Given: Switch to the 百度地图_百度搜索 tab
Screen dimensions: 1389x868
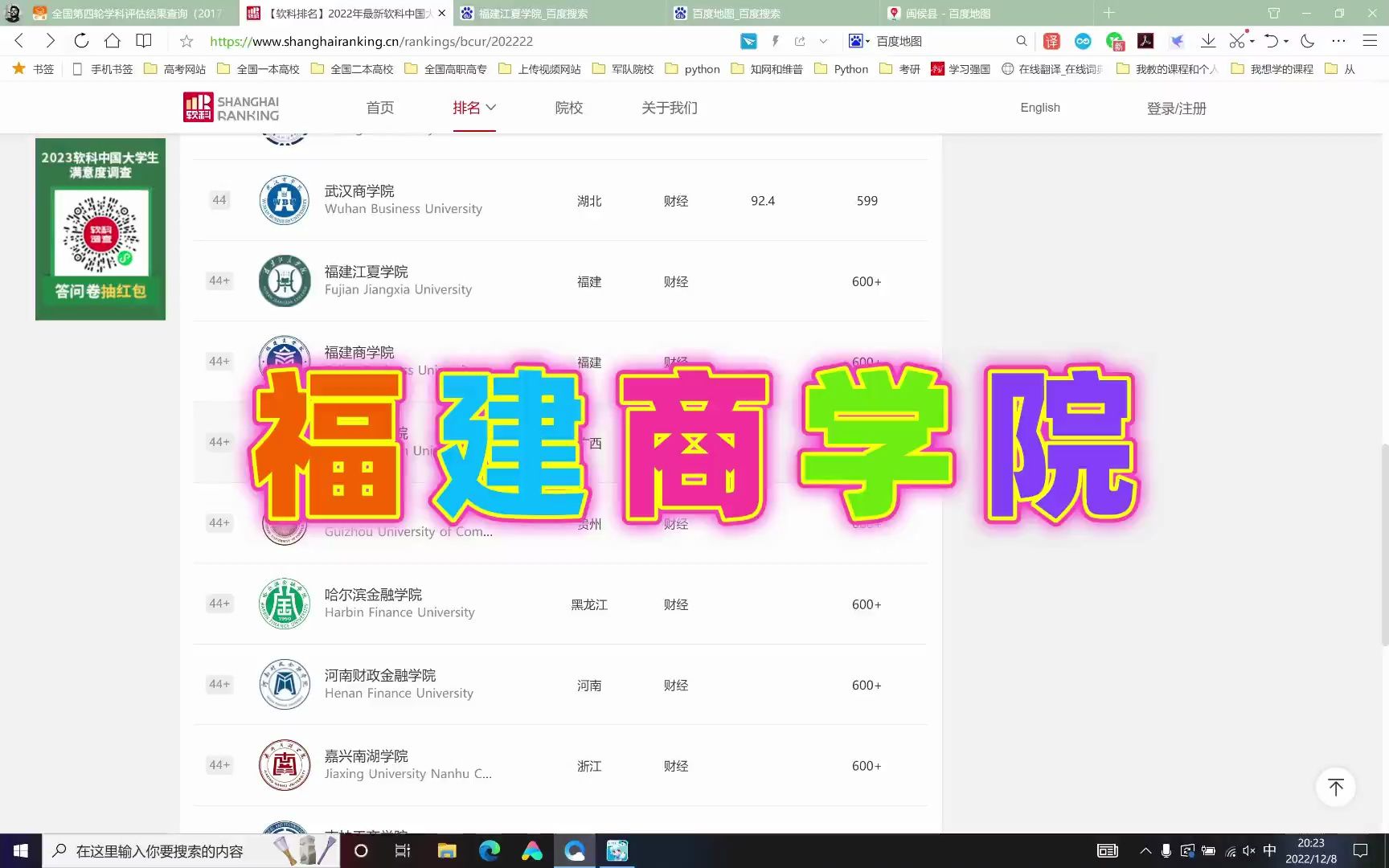Looking at the screenshot, I should 773,13.
